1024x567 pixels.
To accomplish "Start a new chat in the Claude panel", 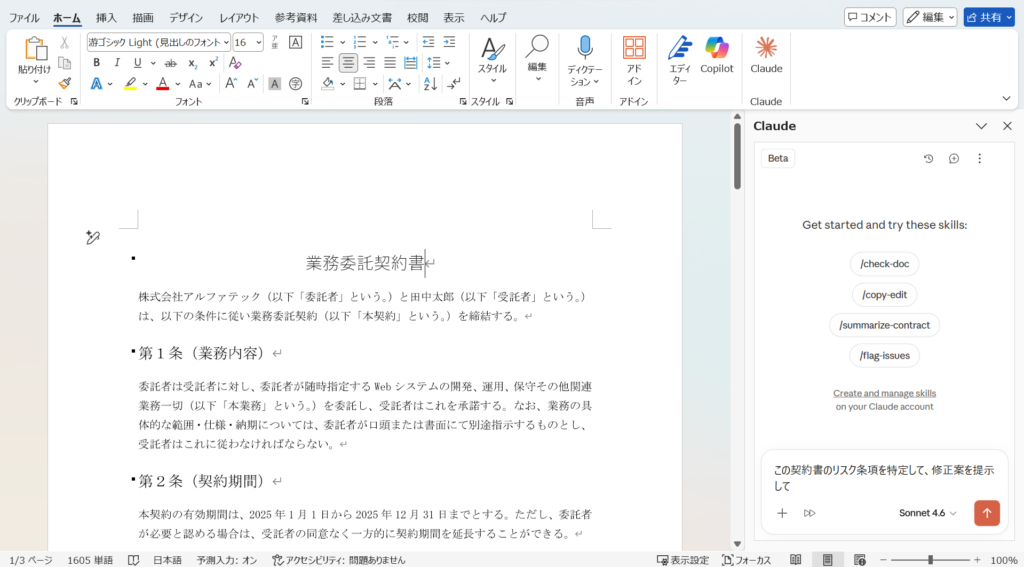I will 954,158.
